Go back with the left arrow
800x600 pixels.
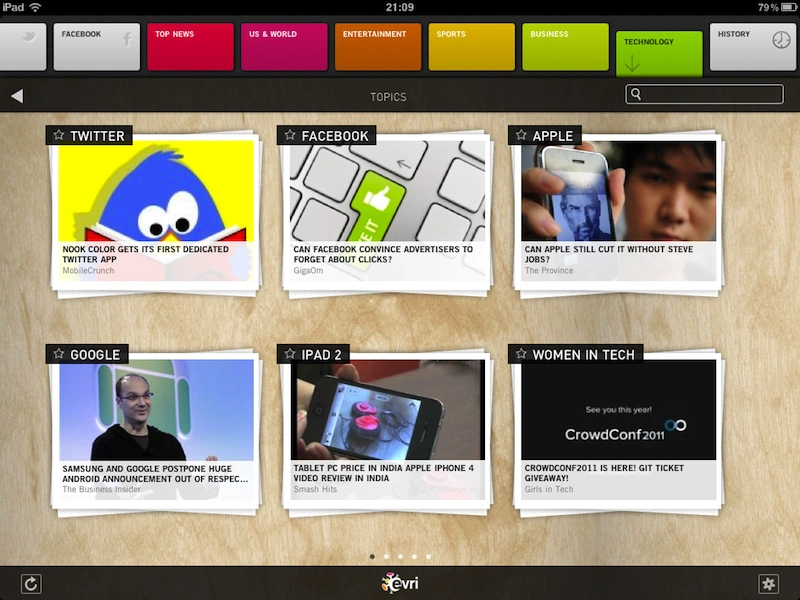pos(17,96)
